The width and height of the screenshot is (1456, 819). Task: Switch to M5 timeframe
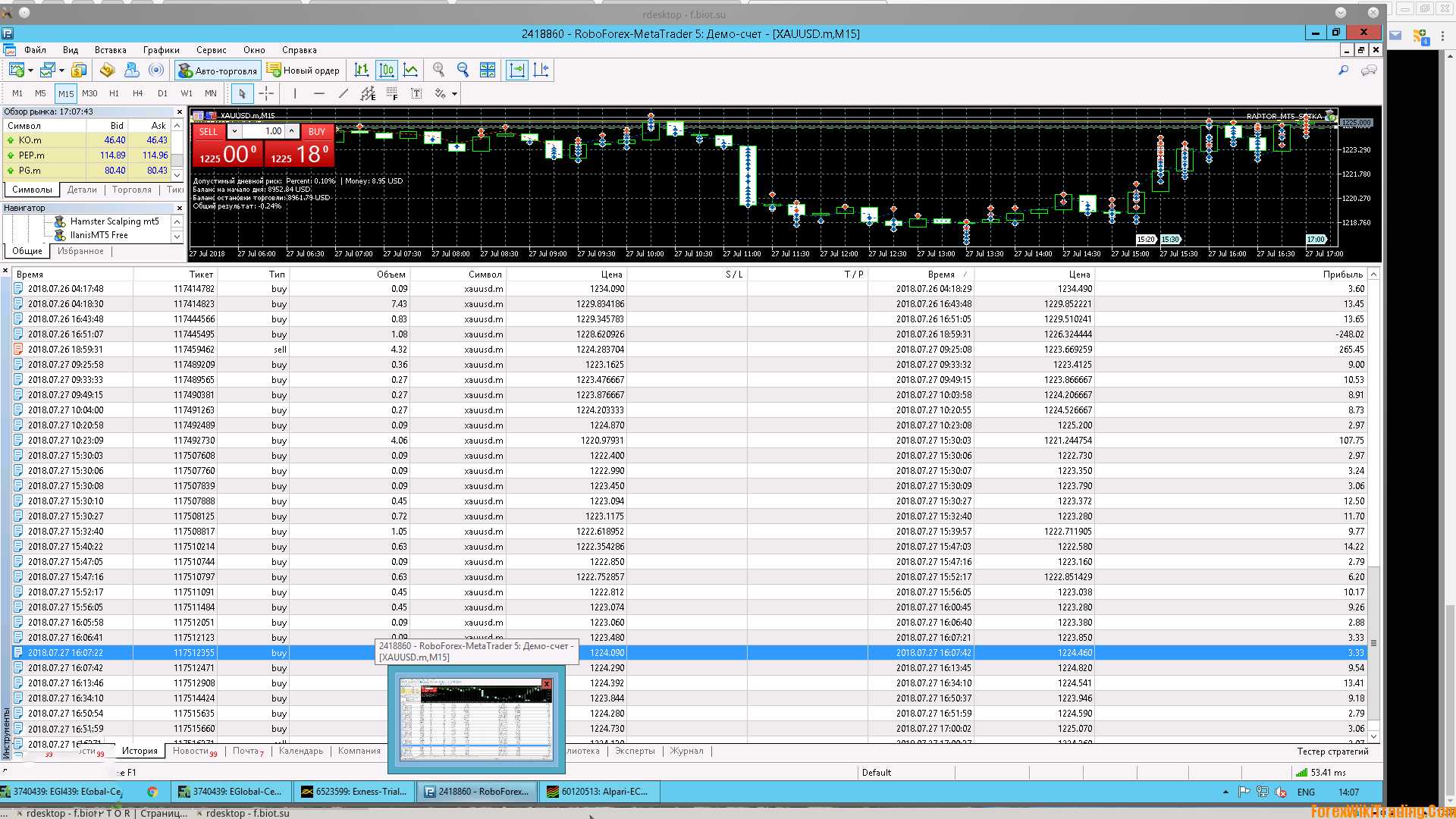coord(40,93)
